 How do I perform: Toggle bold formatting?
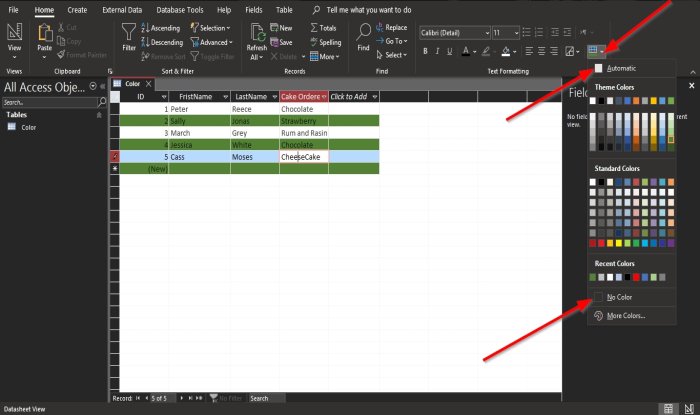425,51
